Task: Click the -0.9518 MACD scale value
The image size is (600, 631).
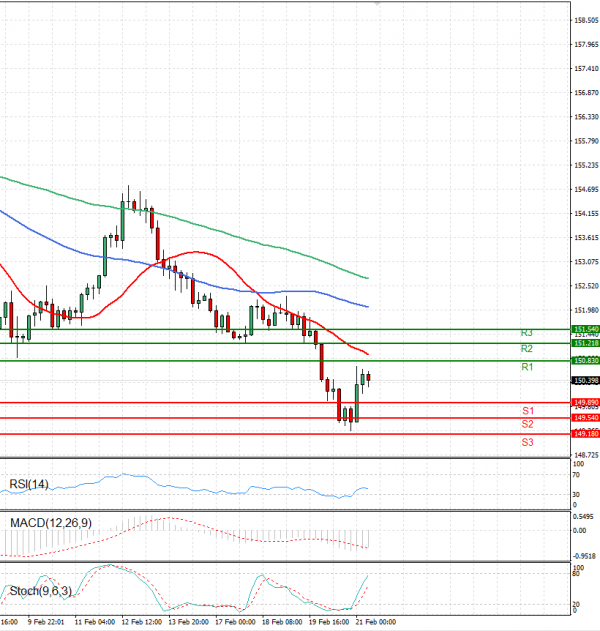Action: (x=583, y=556)
